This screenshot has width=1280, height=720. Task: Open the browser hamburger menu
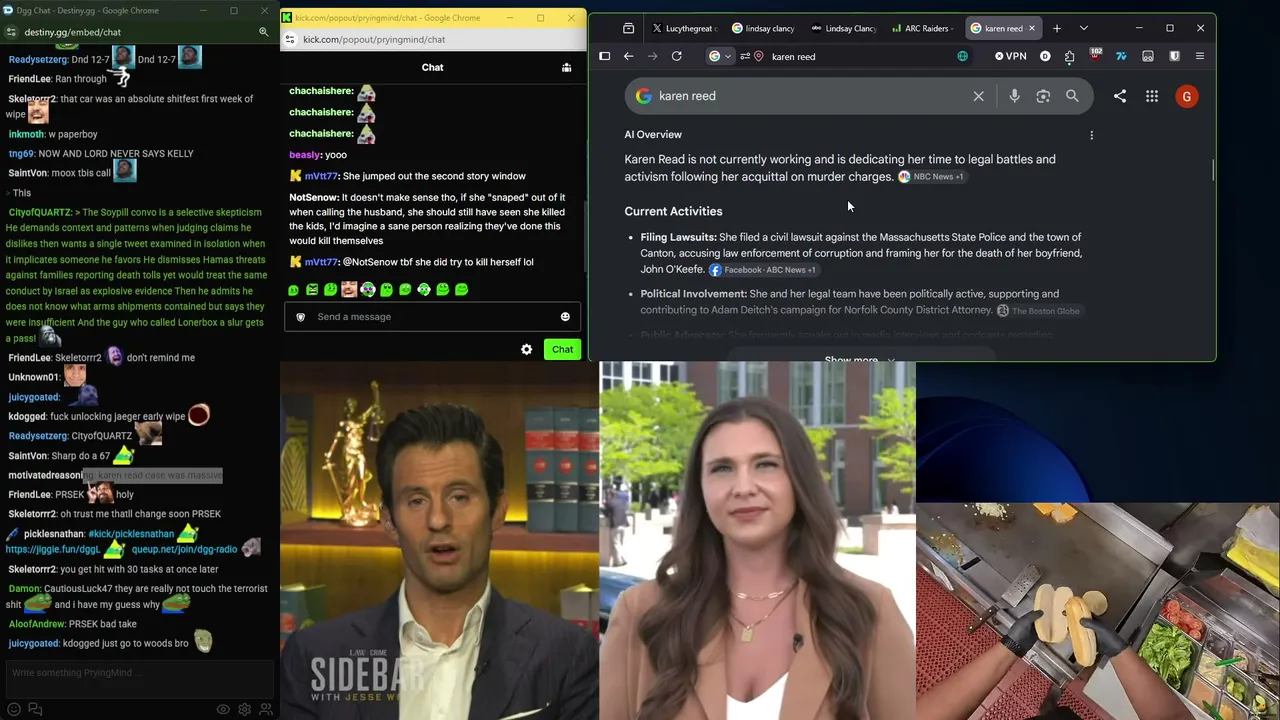coord(1200,56)
